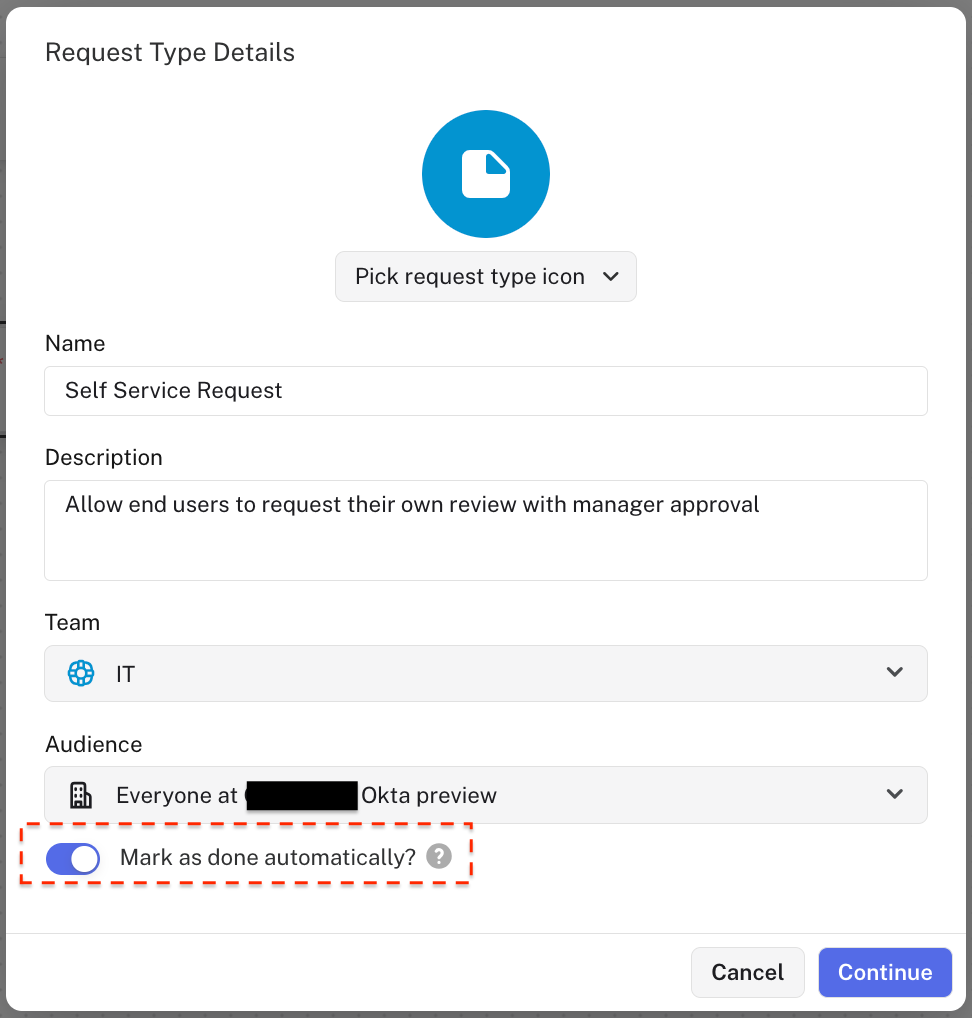This screenshot has height=1018, width=972.
Task: Click the downward chevron in the Team field
Action: tap(895, 673)
